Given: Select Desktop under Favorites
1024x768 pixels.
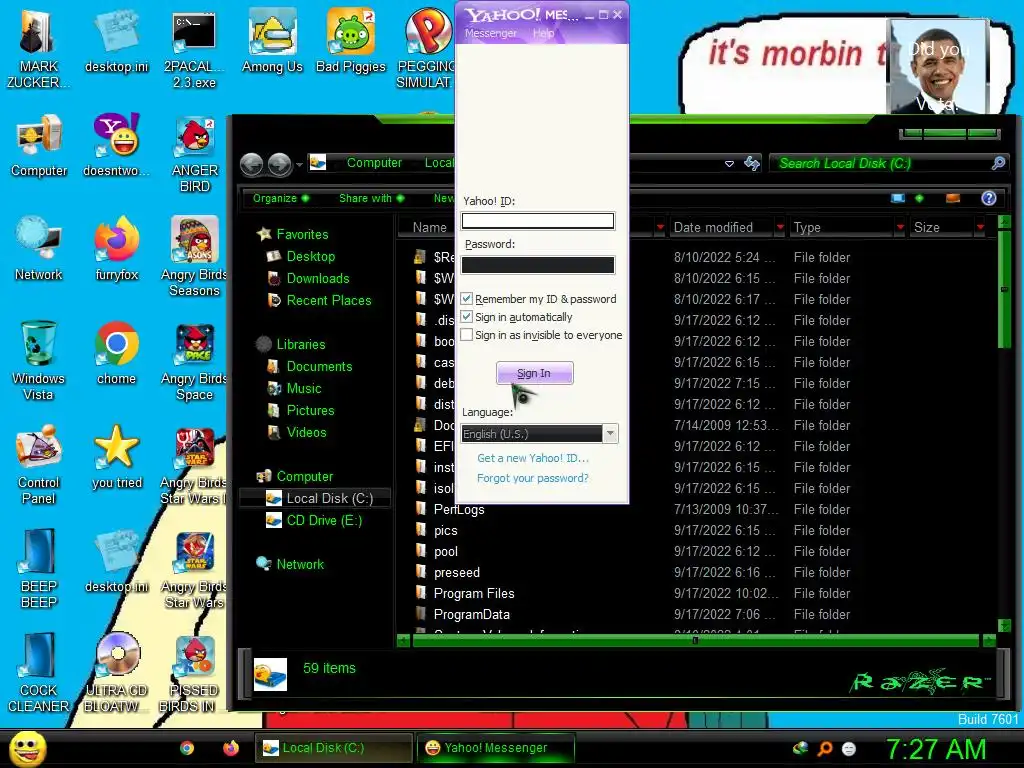Looking at the screenshot, I should (x=311, y=256).
